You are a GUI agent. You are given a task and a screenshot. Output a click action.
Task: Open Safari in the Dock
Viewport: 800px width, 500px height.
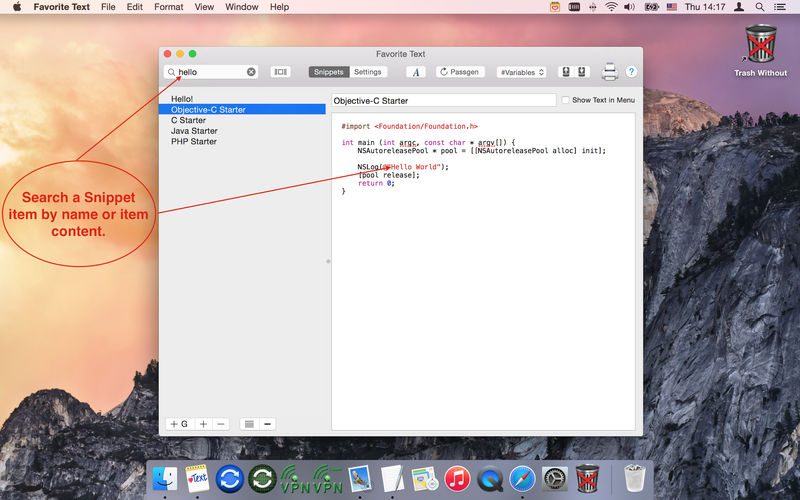point(522,480)
